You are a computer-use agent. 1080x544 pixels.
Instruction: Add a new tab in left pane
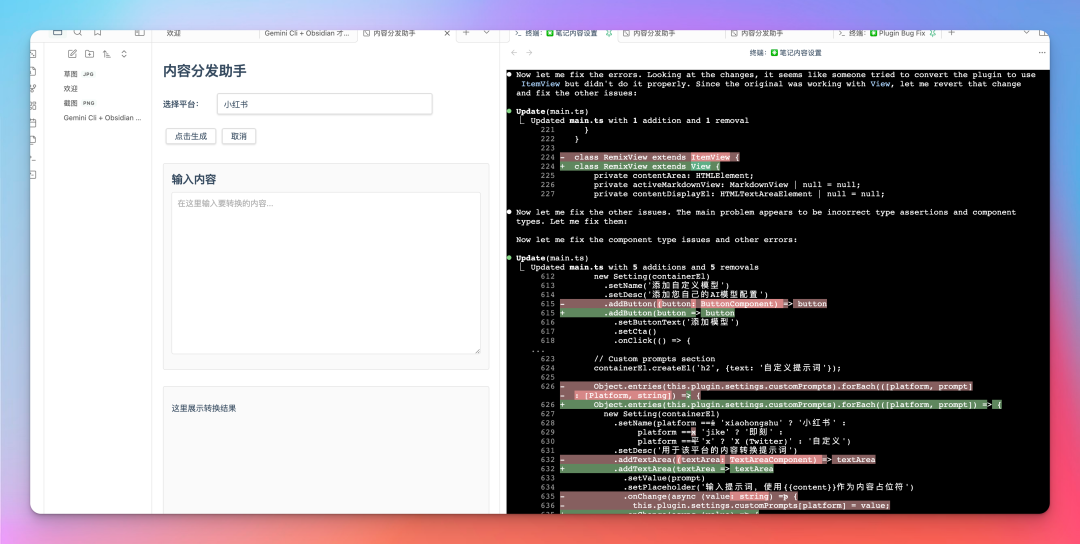[466, 32]
